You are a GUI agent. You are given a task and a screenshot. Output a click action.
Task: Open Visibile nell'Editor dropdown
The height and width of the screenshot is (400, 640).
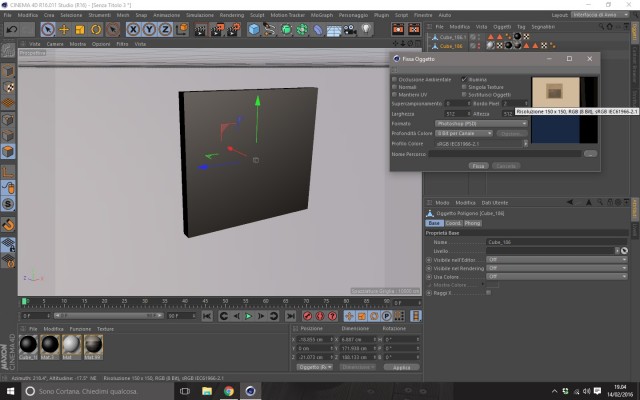(557, 260)
